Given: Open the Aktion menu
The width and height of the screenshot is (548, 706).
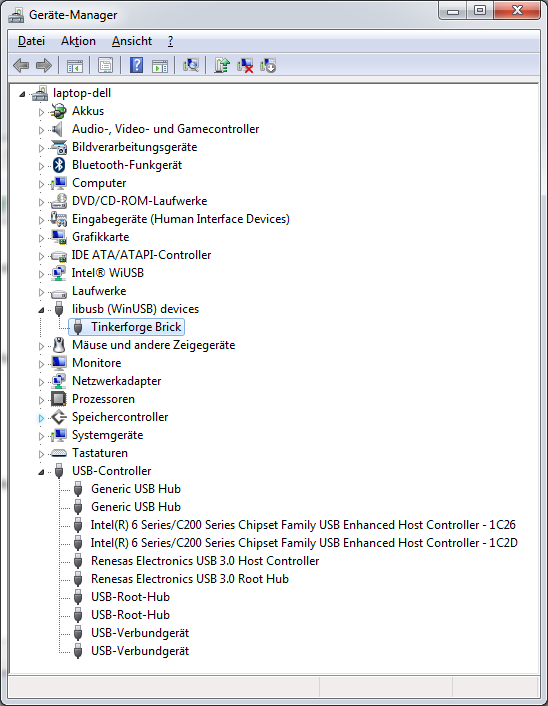Looking at the screenshot, I should tap(78, 41).
